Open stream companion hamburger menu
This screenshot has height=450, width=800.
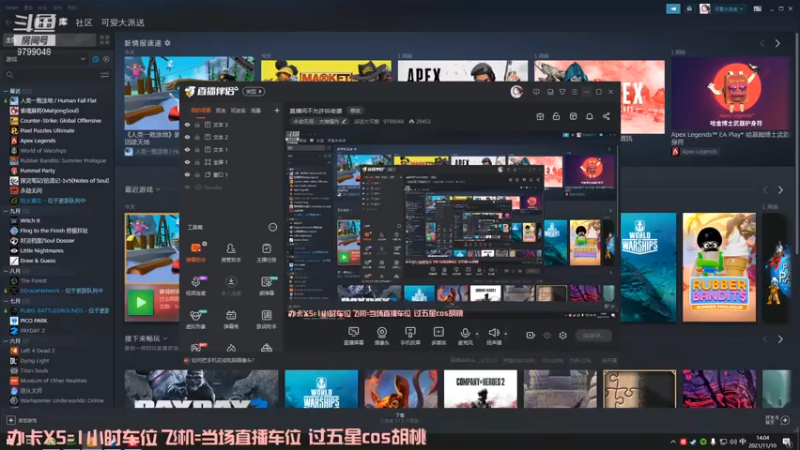(574, 92)
